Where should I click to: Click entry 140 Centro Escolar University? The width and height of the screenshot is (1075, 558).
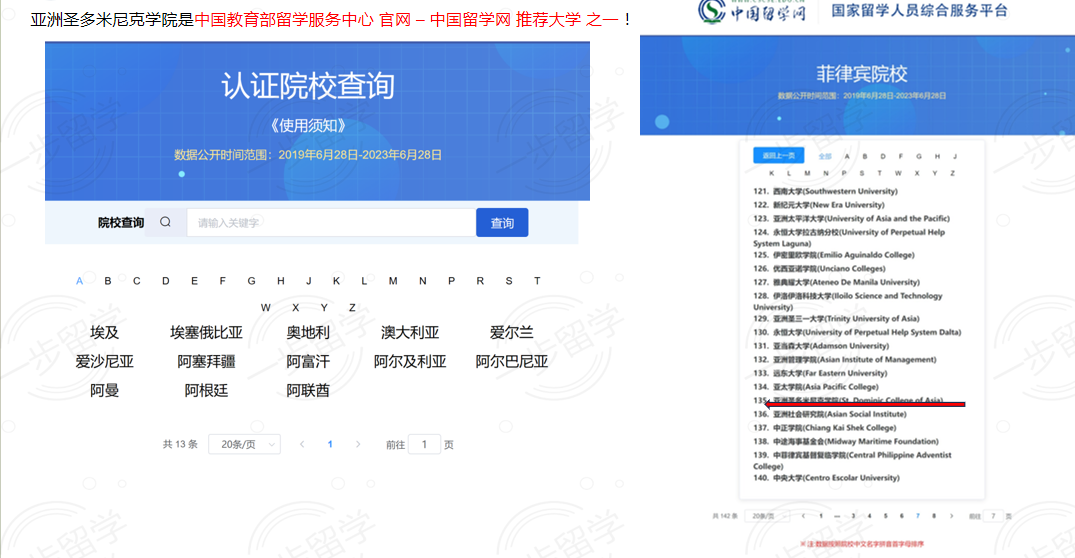pos(826,478)
